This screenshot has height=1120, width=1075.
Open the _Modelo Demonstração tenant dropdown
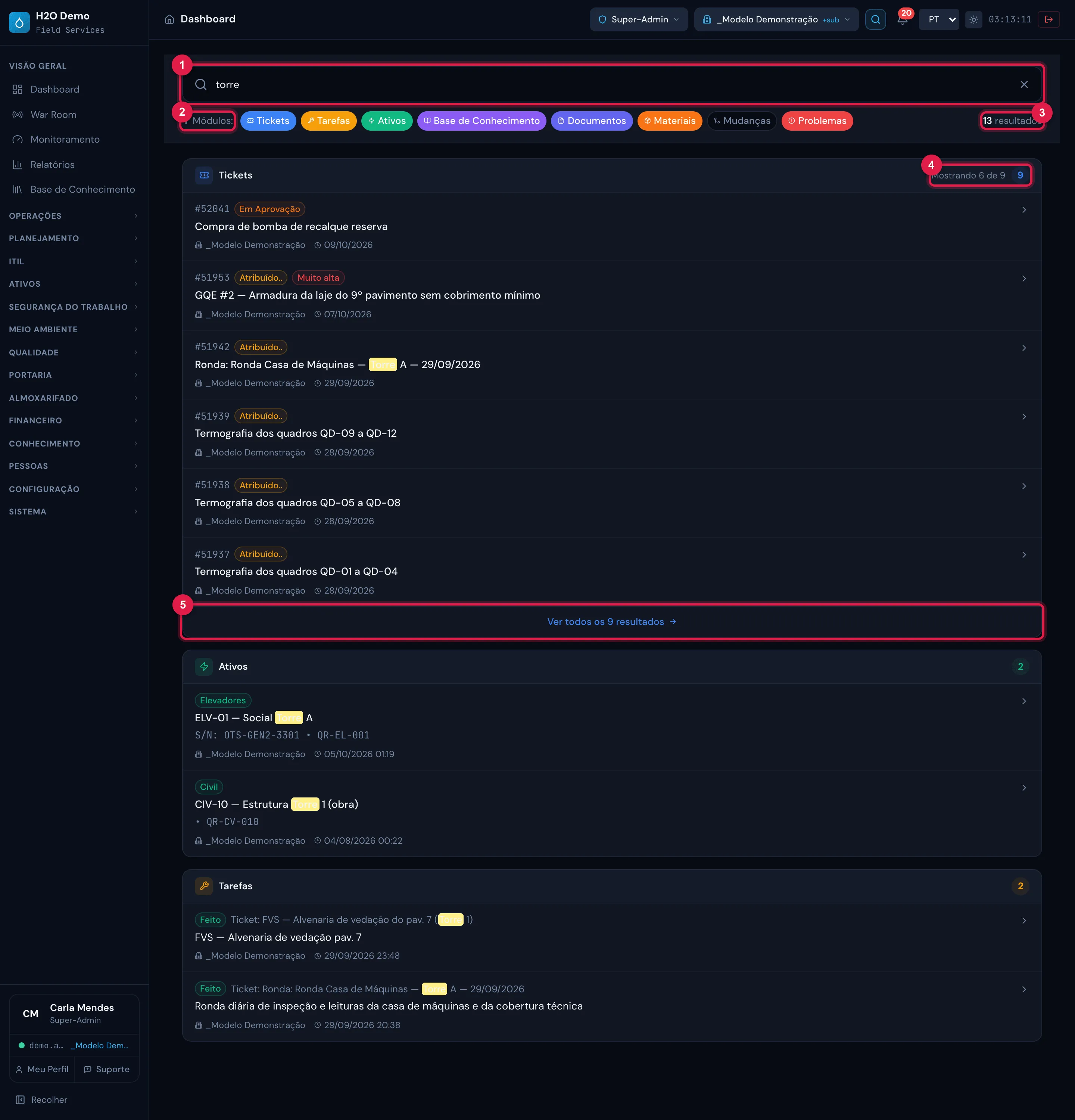(776, 19)
